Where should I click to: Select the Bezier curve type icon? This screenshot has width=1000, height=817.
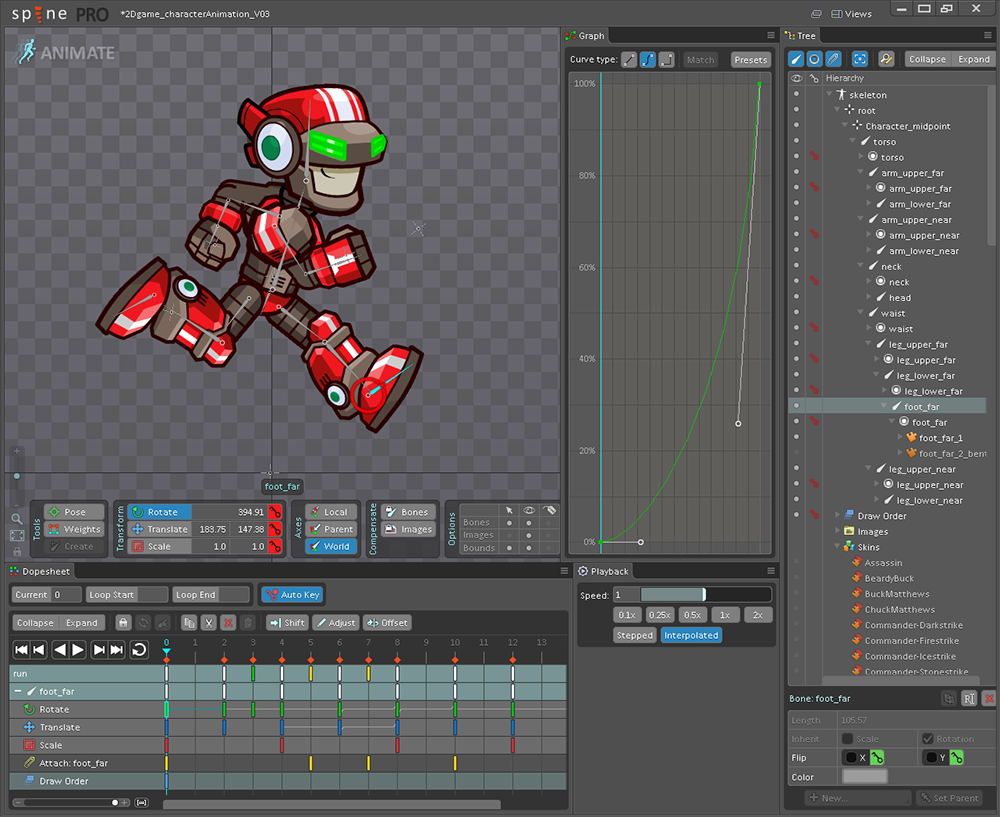click(648, 60)
